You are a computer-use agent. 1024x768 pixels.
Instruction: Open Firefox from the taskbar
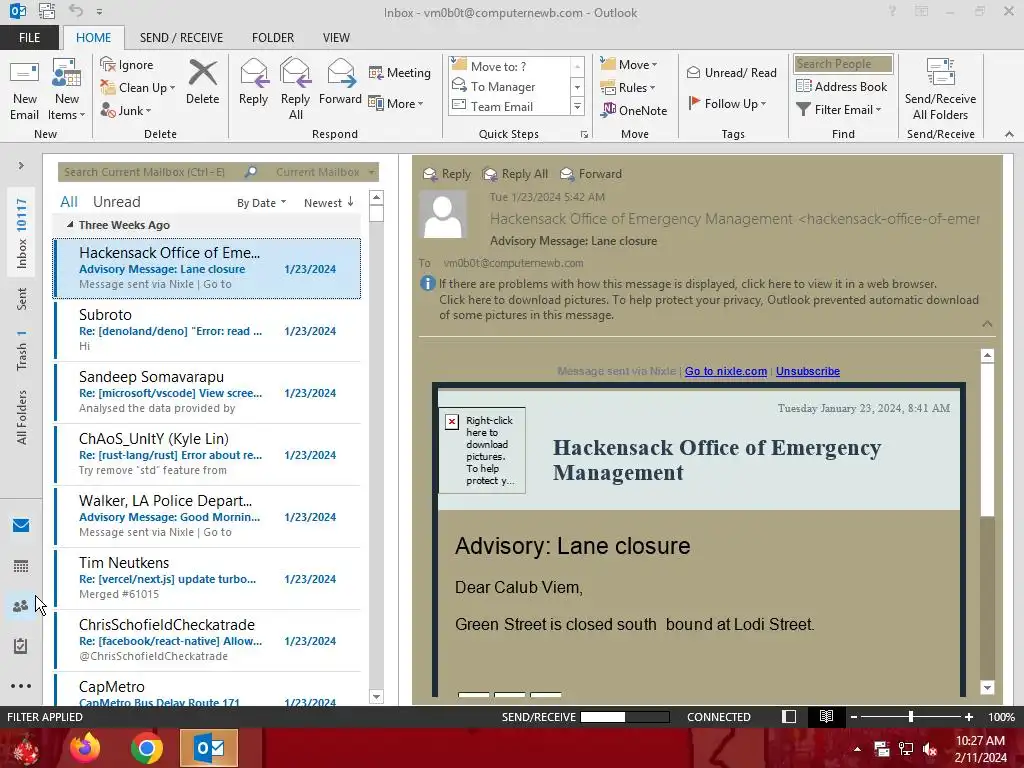(x=85, y=748)
